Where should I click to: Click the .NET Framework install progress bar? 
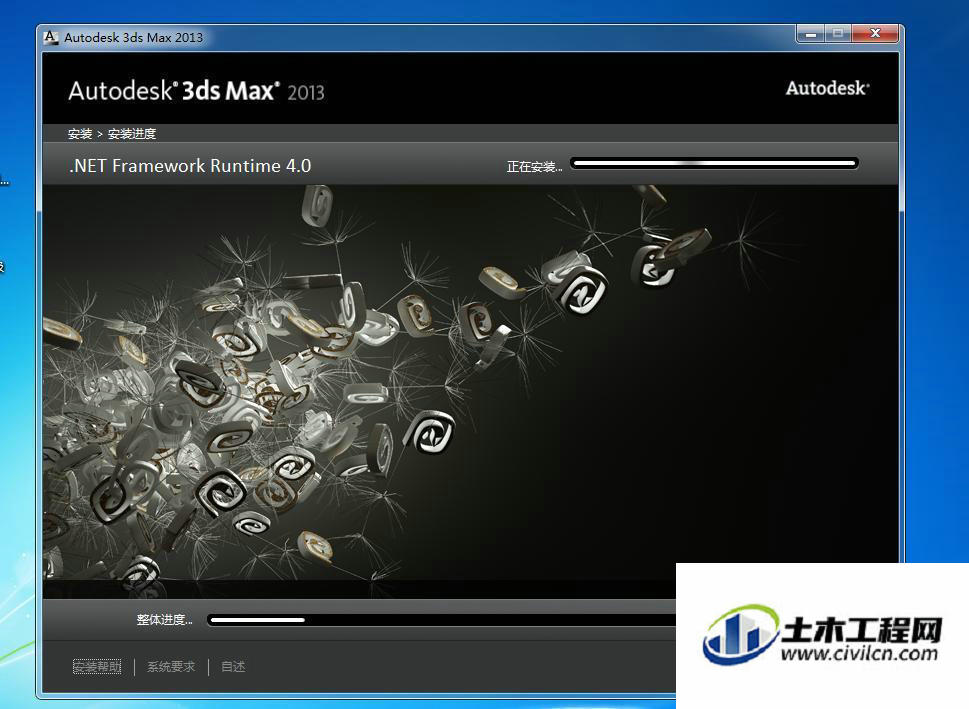714,164
